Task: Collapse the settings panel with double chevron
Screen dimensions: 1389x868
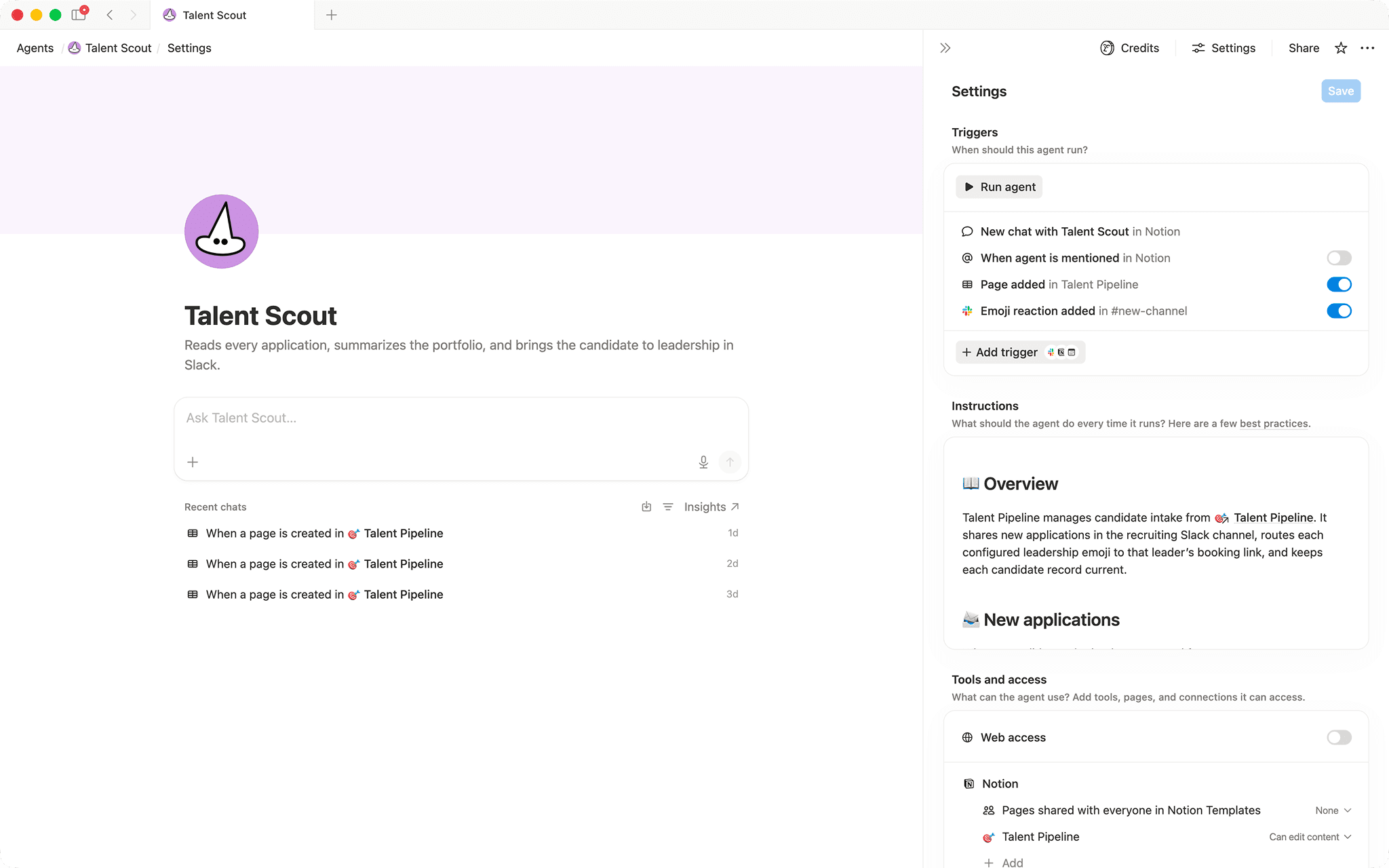Action: [945, 48]
